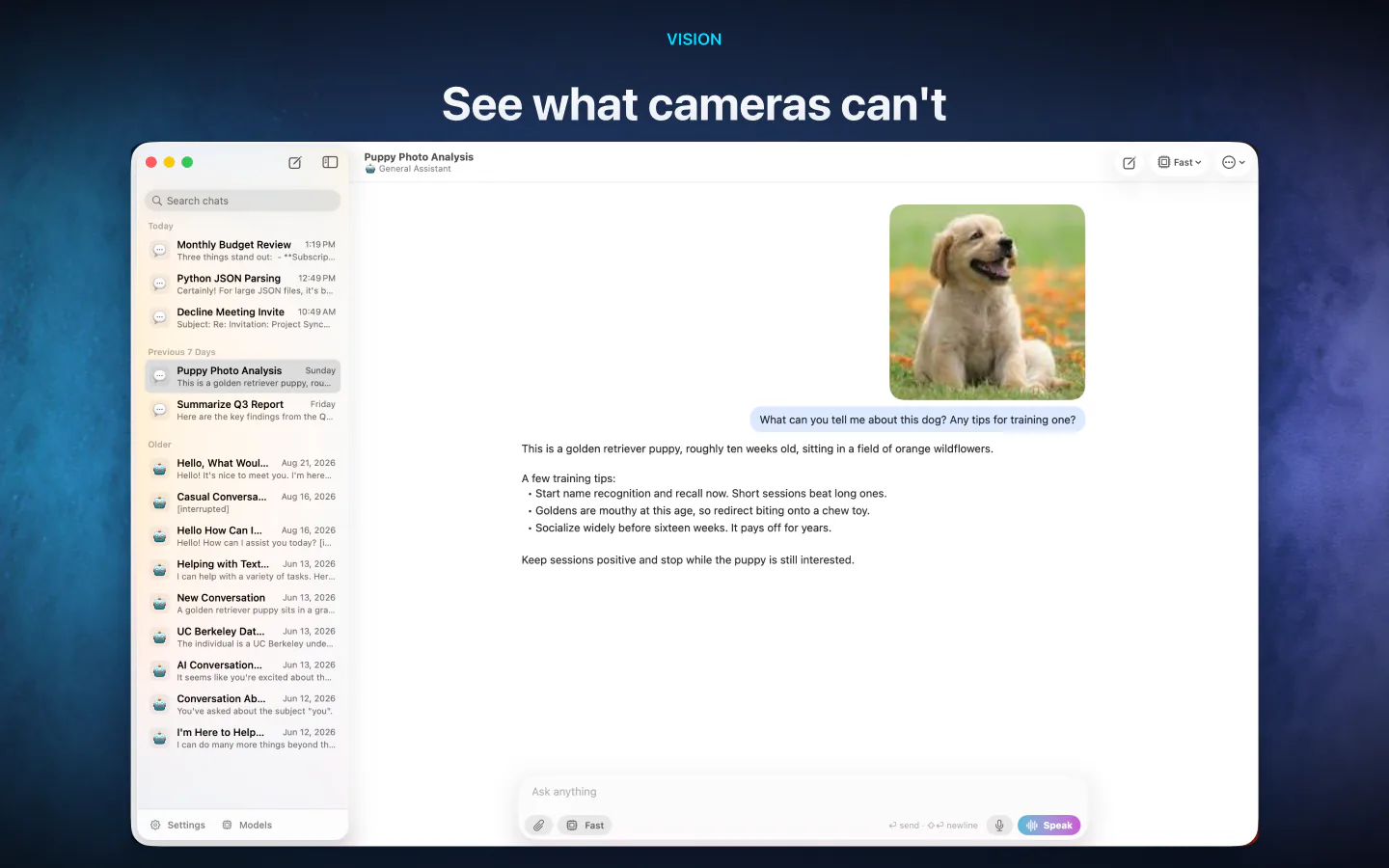Screen dimensions: 1389x868
Task: Click the 1:19 PM timestamp
Action: click(320, 245)
